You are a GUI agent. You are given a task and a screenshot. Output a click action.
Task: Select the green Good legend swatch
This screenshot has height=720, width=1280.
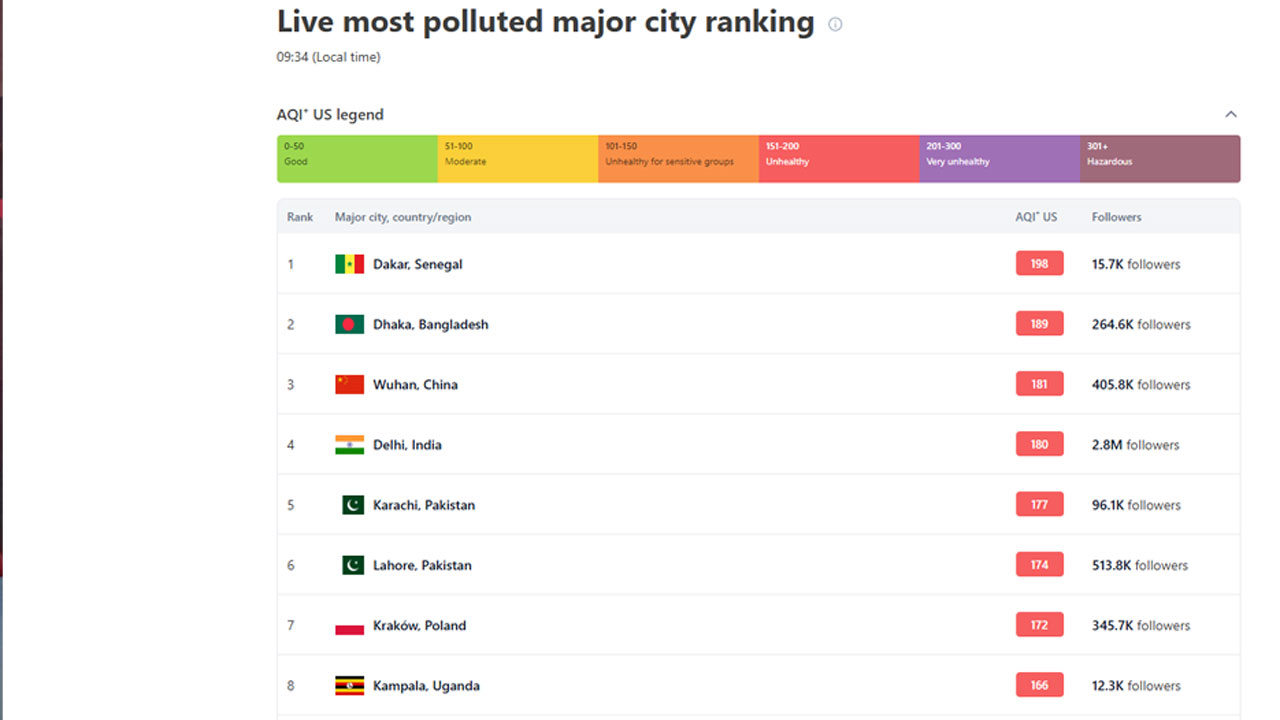point(357,159)
